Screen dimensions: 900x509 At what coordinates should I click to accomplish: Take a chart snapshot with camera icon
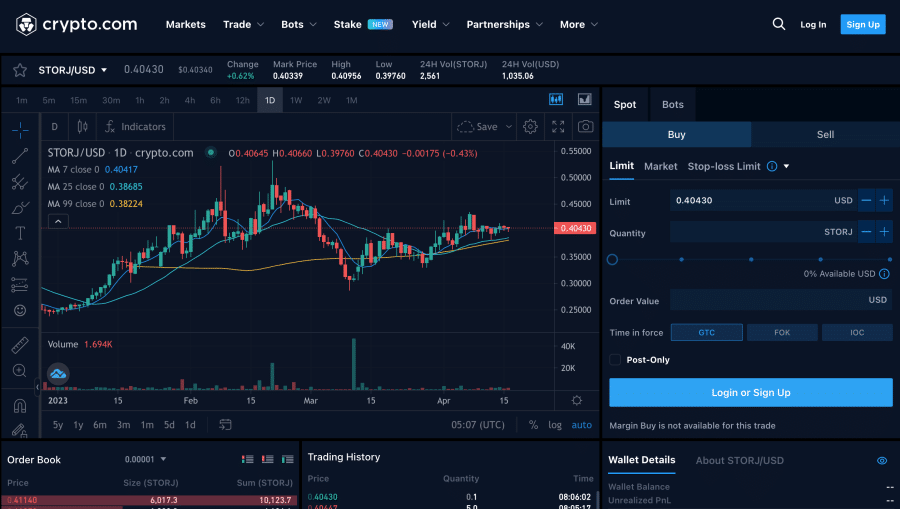pos(585,127)
